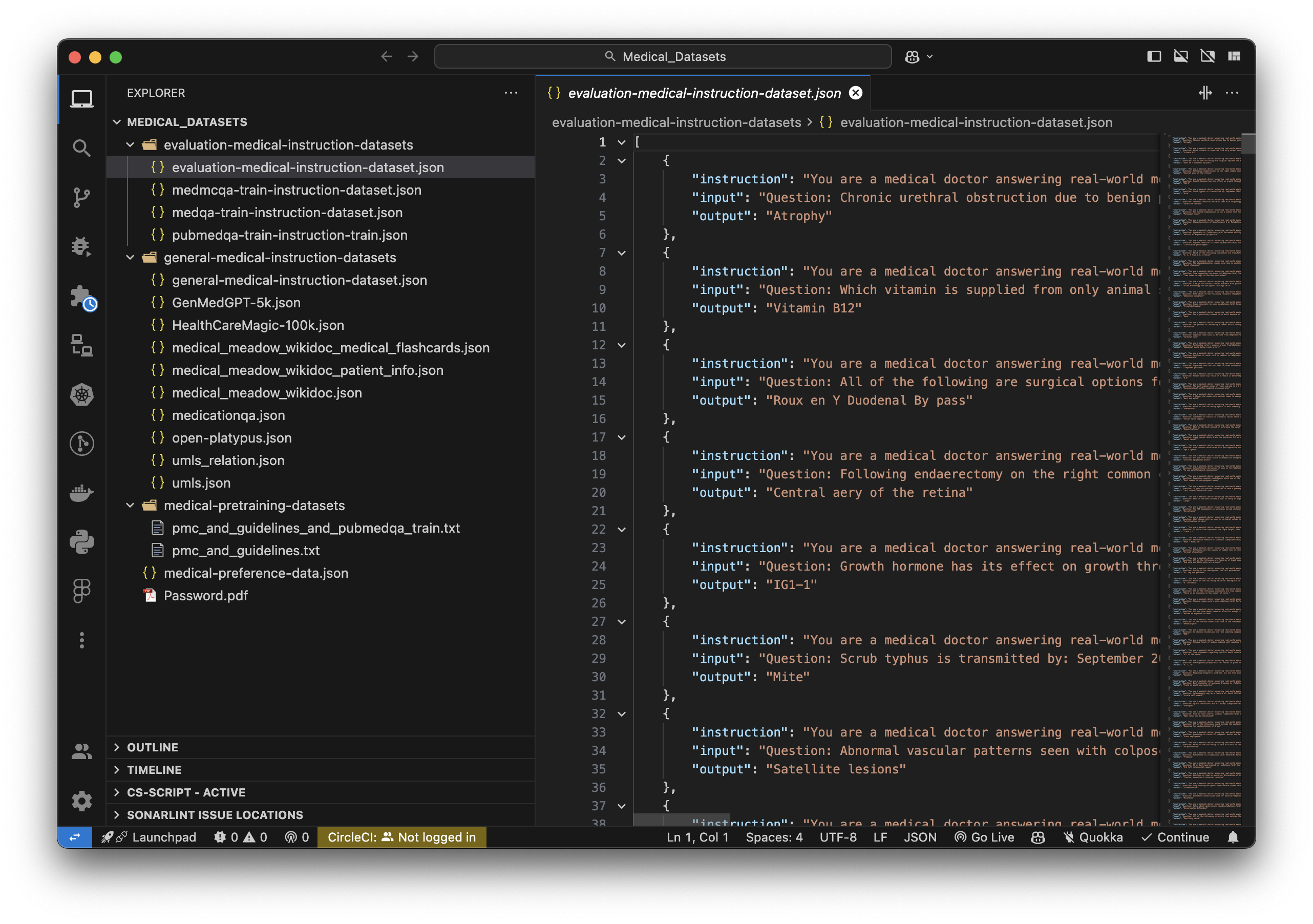Image resolution: width=1313 pixels, height=924 pixels.
Task: Toggle the primary sidebar visibility
Action: (x=1155, y=56)
